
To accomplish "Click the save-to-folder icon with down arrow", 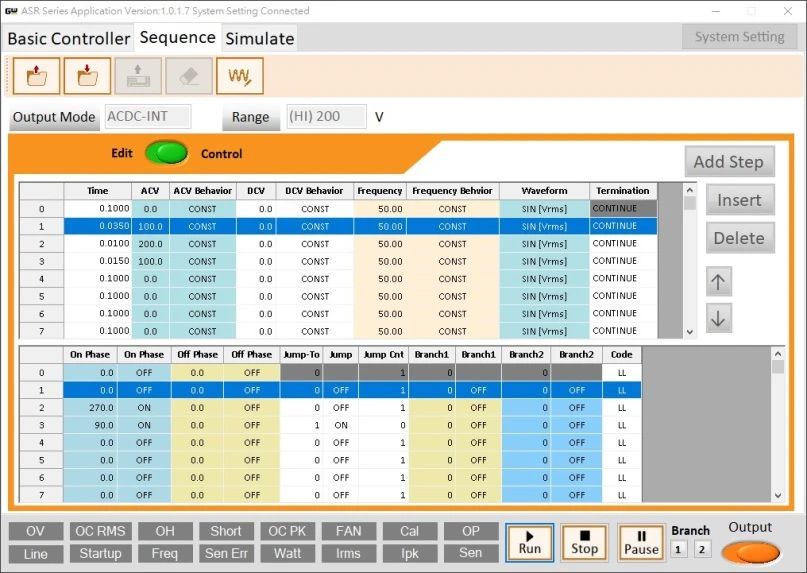I will (87, 76).
